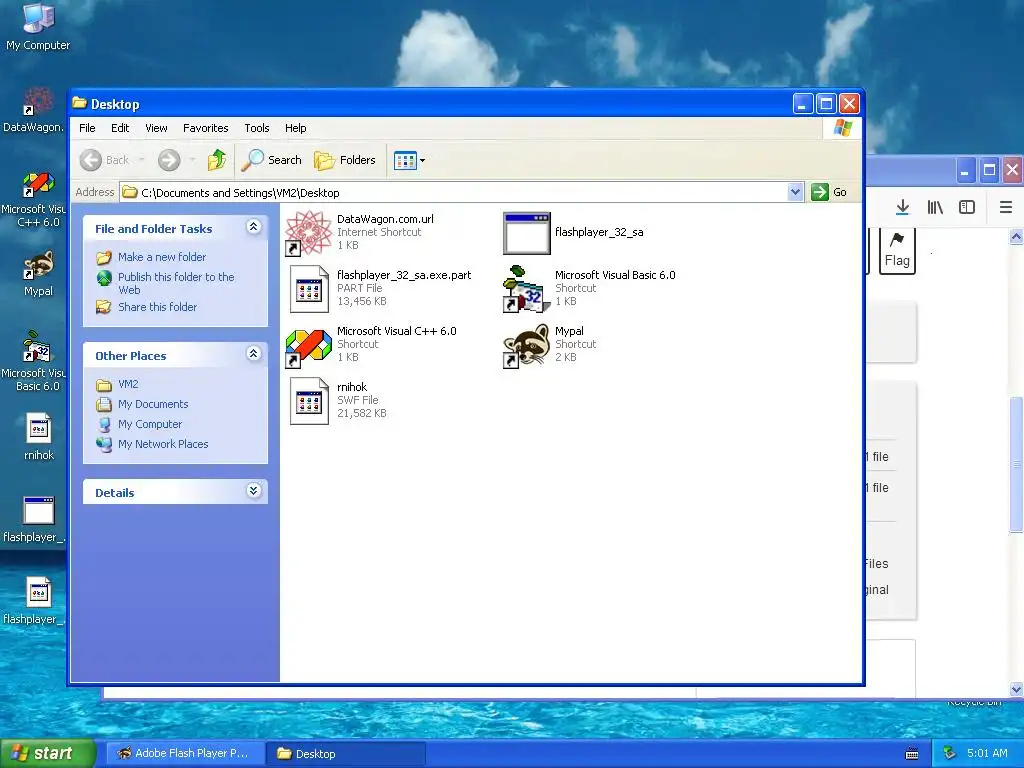Click the Flag button in the browser window
Viewport: 1024px width, 768px height.
click(897, 251)
